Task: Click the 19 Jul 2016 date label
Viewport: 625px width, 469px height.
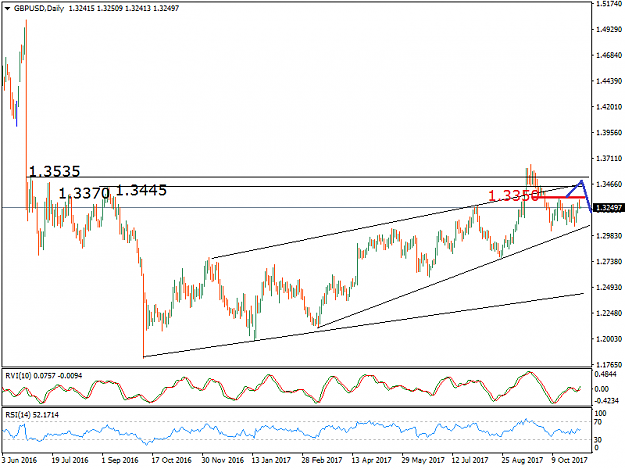Action: click(70, 460)
